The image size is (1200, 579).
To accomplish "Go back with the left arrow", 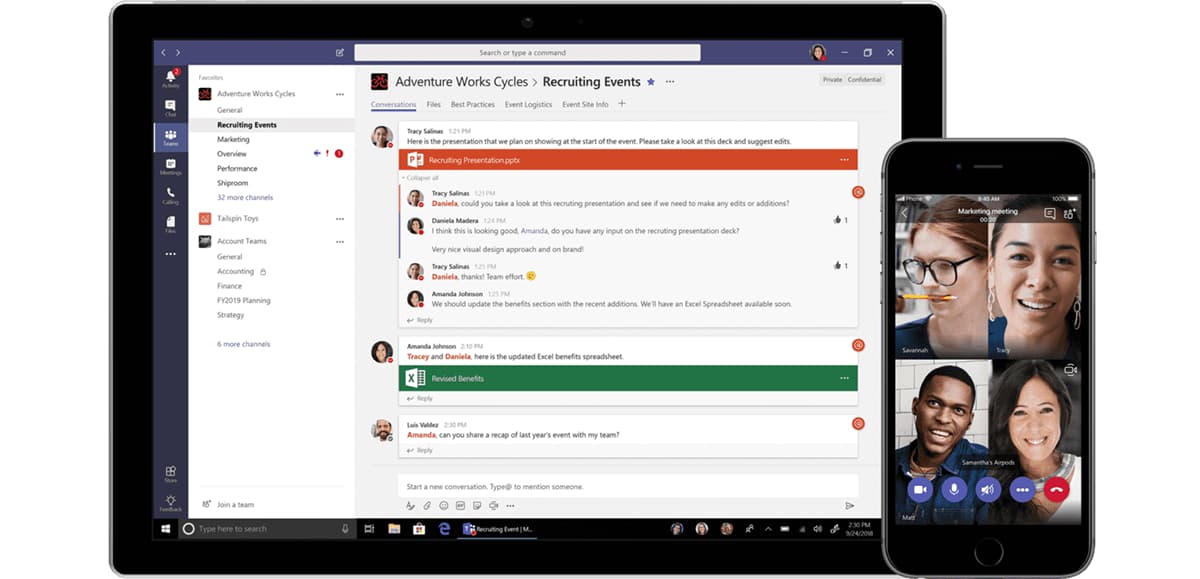I will (164, 52).
